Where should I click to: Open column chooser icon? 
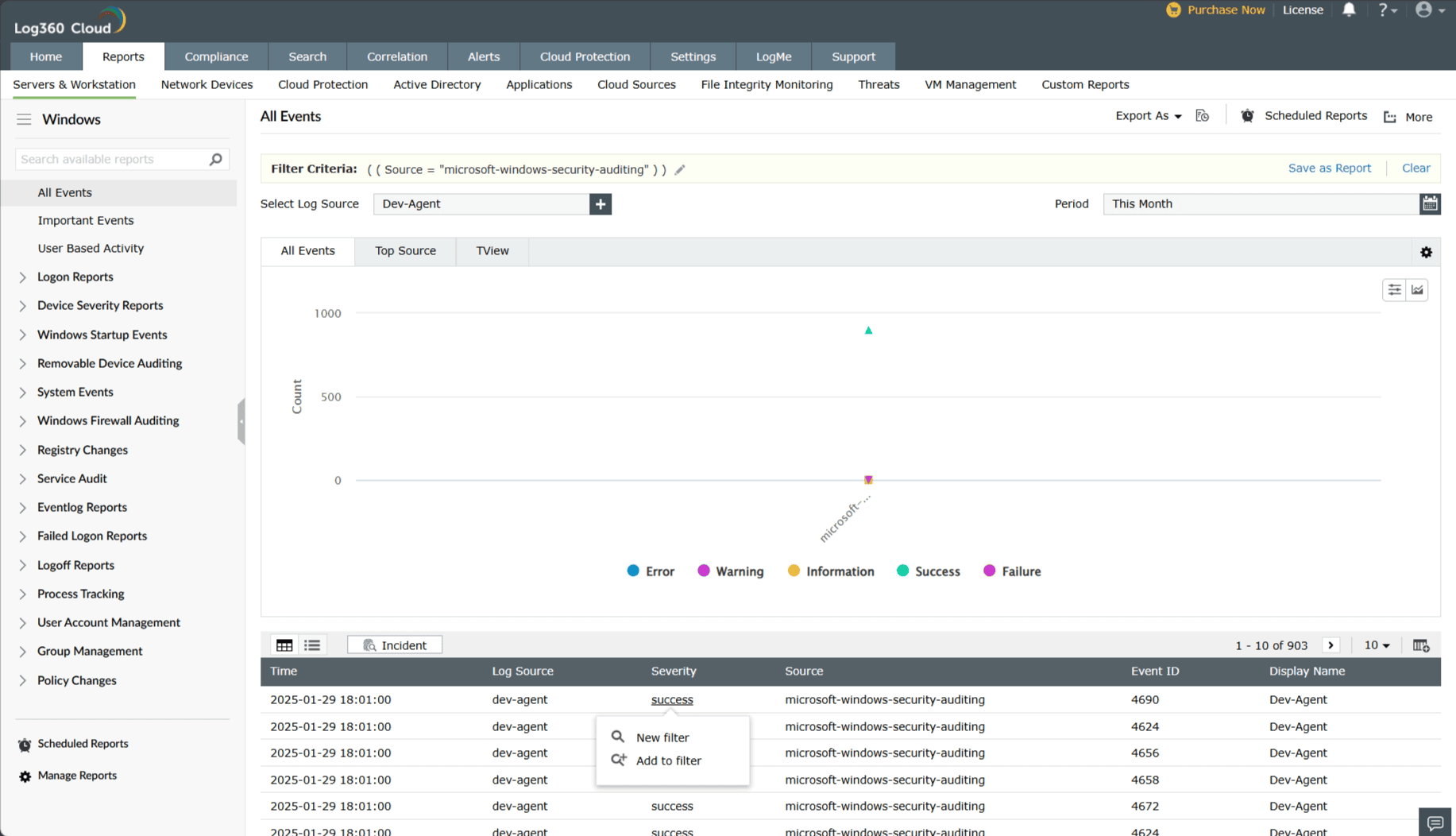(x=1421, y=645)
